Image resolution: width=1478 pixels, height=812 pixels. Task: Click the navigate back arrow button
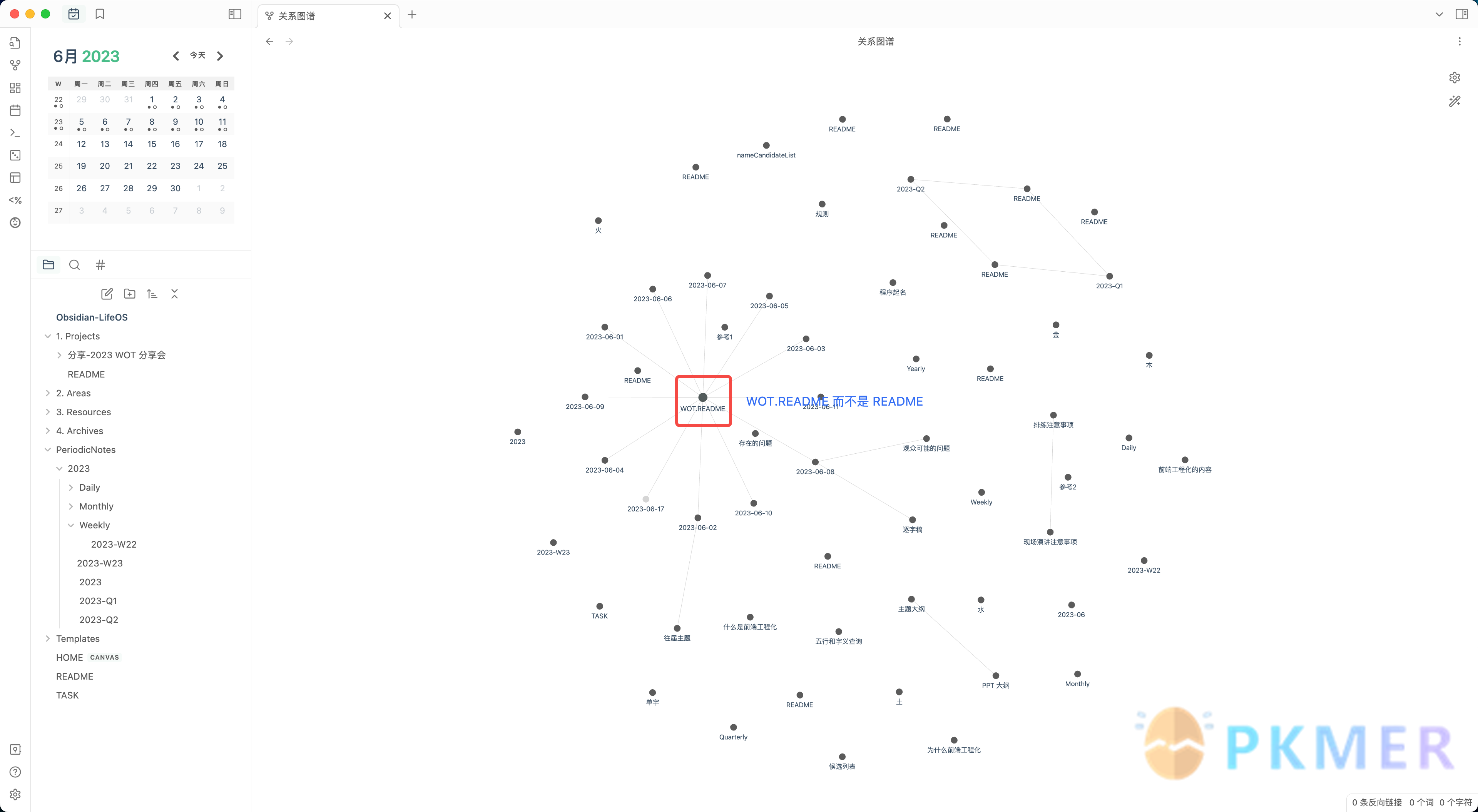pos(270,41)
